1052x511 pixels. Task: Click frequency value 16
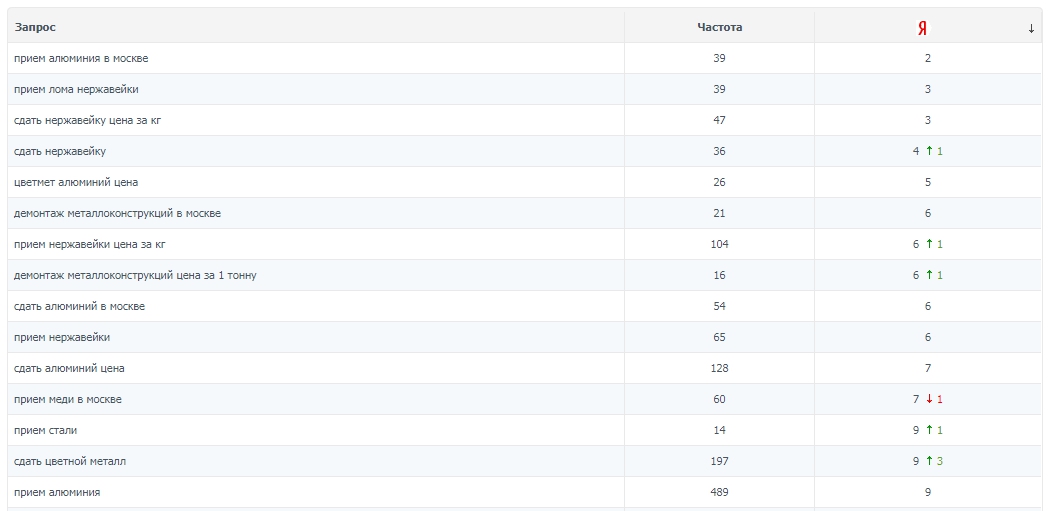click(719, 275)
